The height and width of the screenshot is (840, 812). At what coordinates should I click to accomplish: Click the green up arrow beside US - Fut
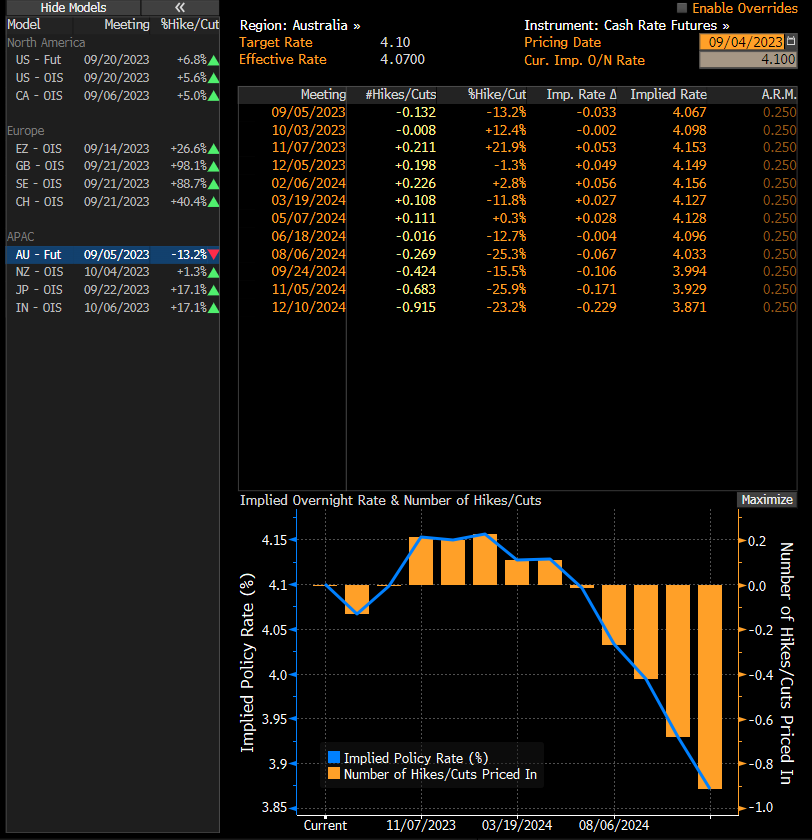point(213,60)
